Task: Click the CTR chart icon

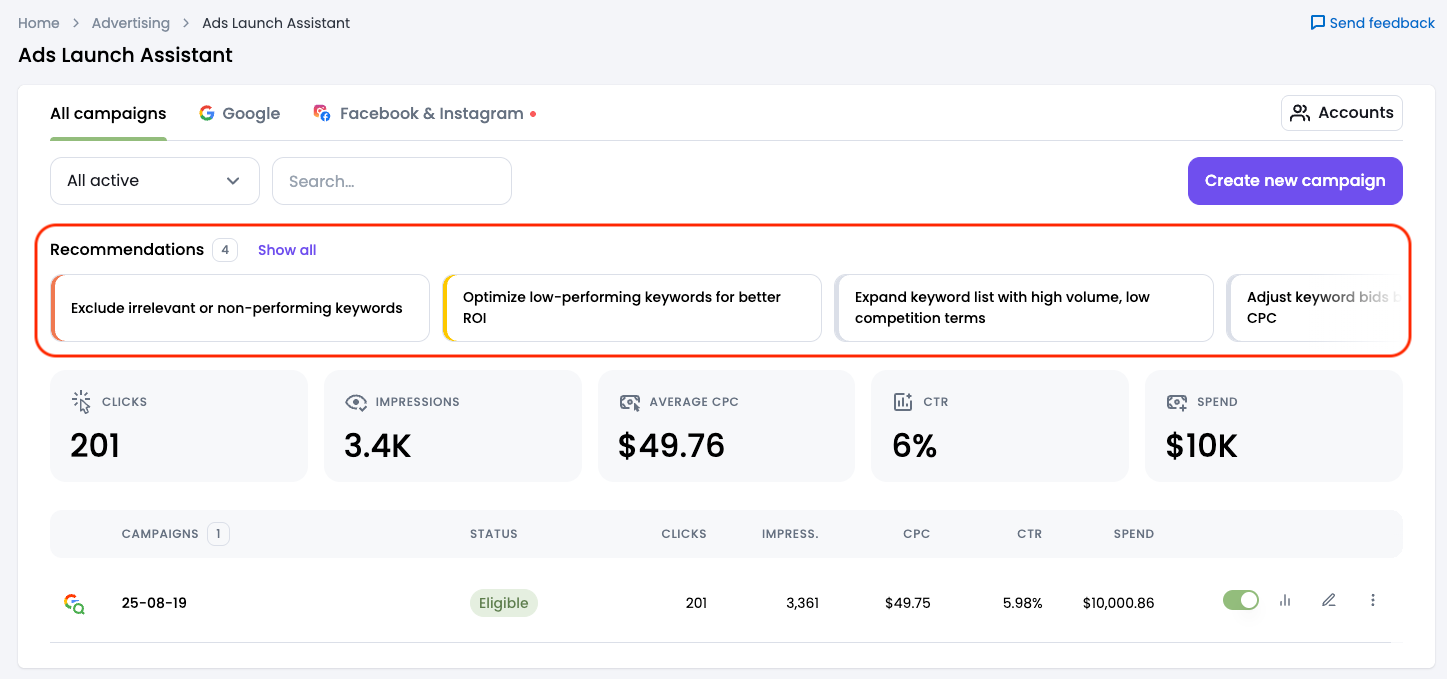Action: (x=902, y=402)
